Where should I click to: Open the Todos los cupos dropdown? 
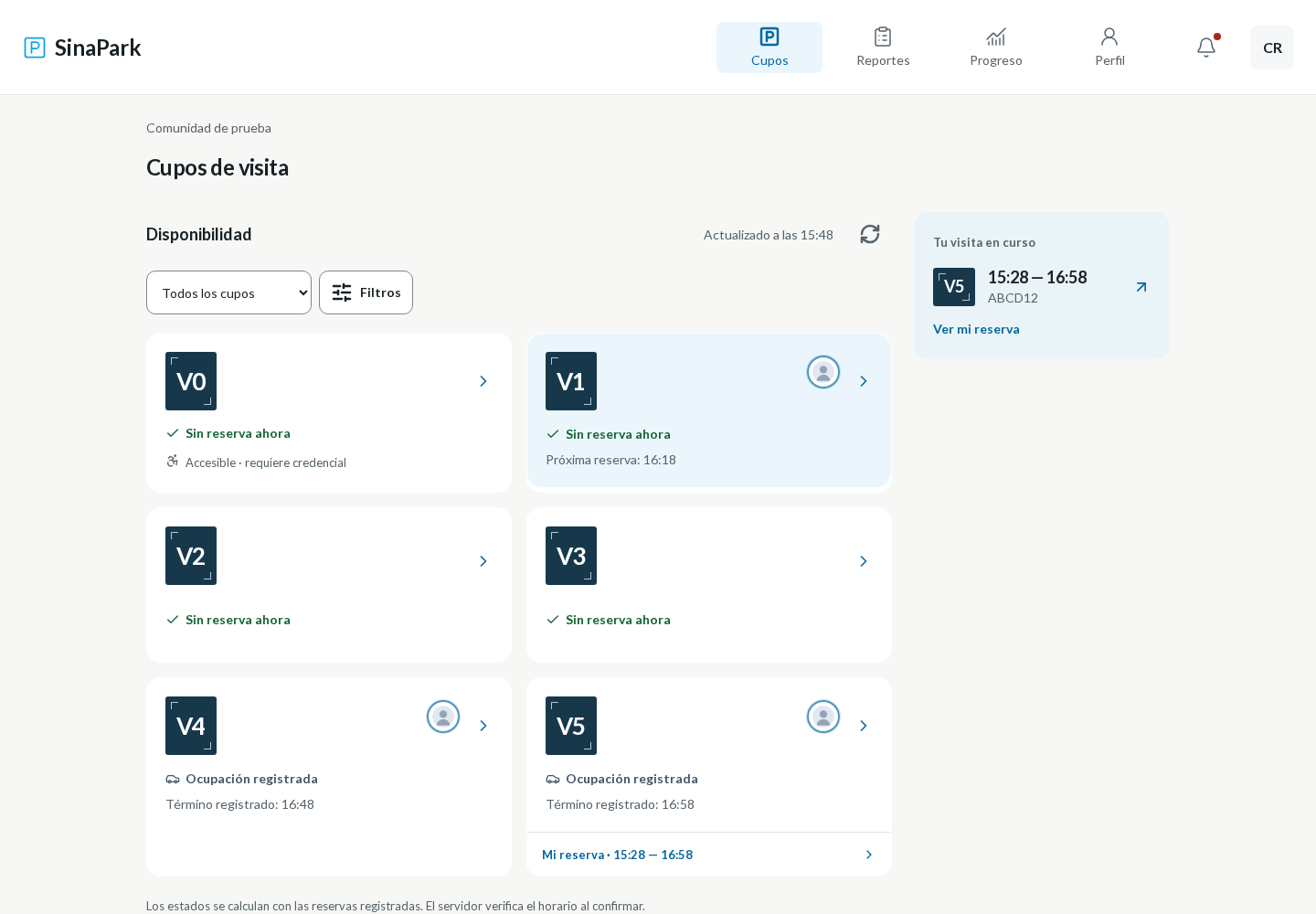(x=228, y=292)
